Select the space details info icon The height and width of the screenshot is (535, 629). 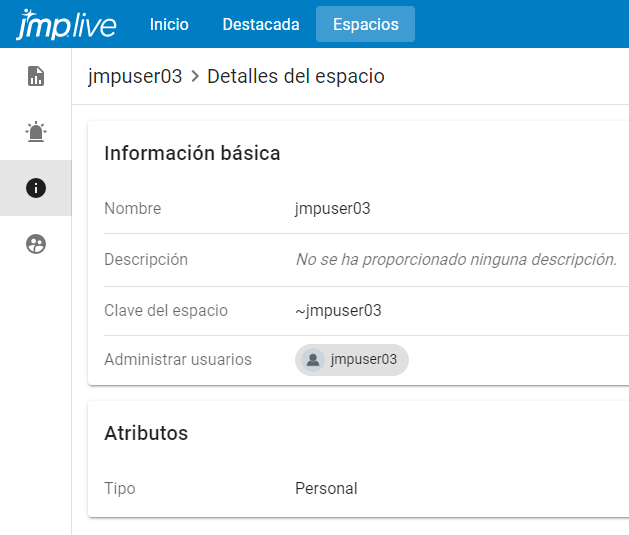(x=36, y=188)
